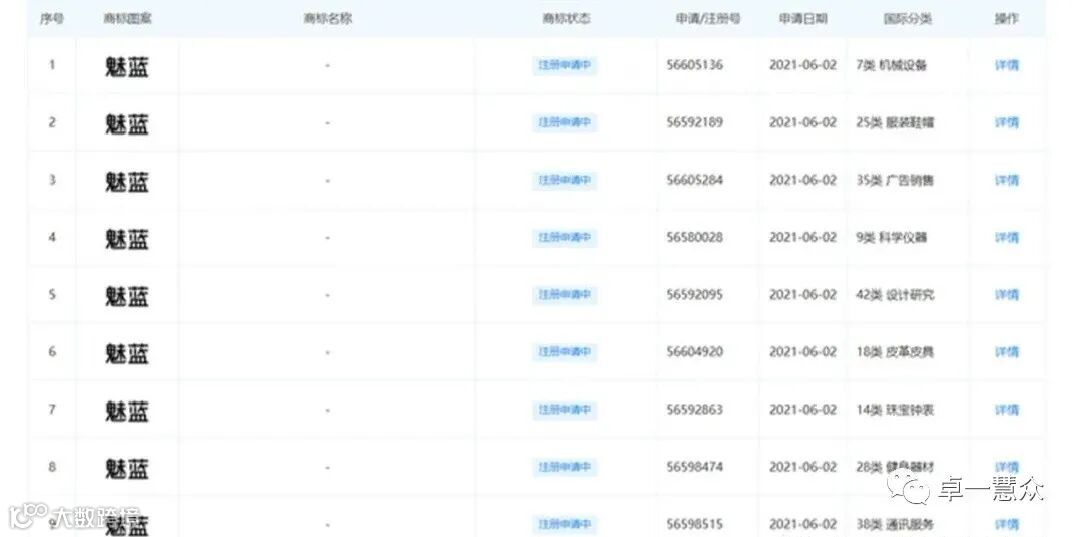Open 详情 for registration 56592863
Image resolution: width=1080 pixels, height=537 pixels.
coord(1006,410)
